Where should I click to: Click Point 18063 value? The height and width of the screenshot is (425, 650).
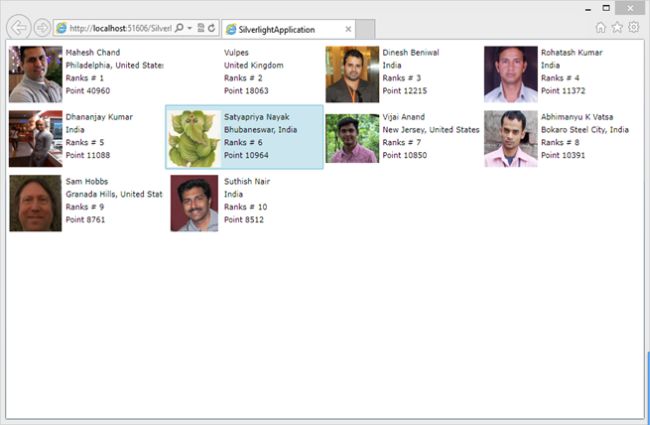point(246,91)
